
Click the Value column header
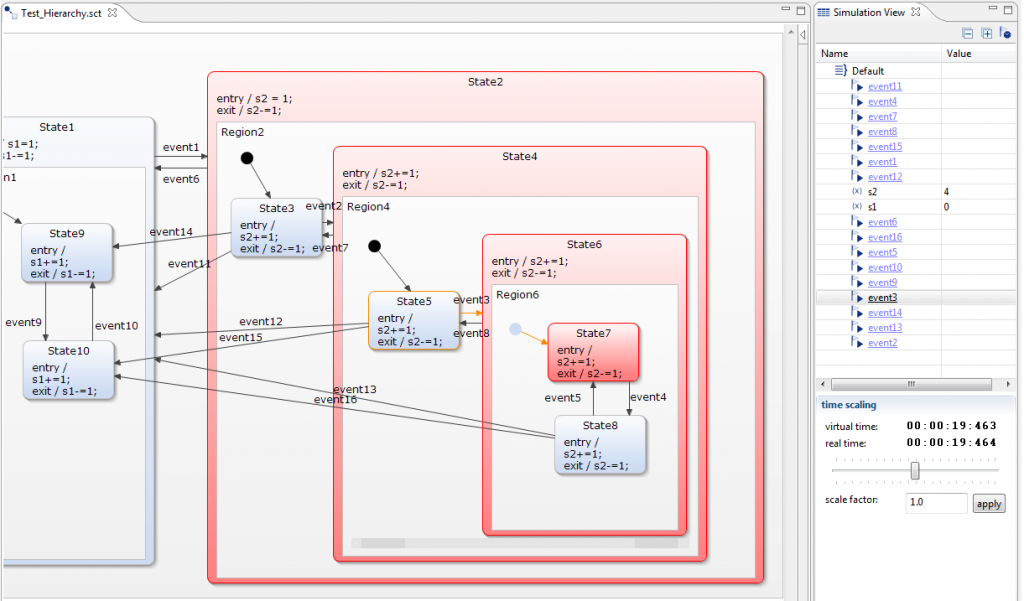coord(978,54)
